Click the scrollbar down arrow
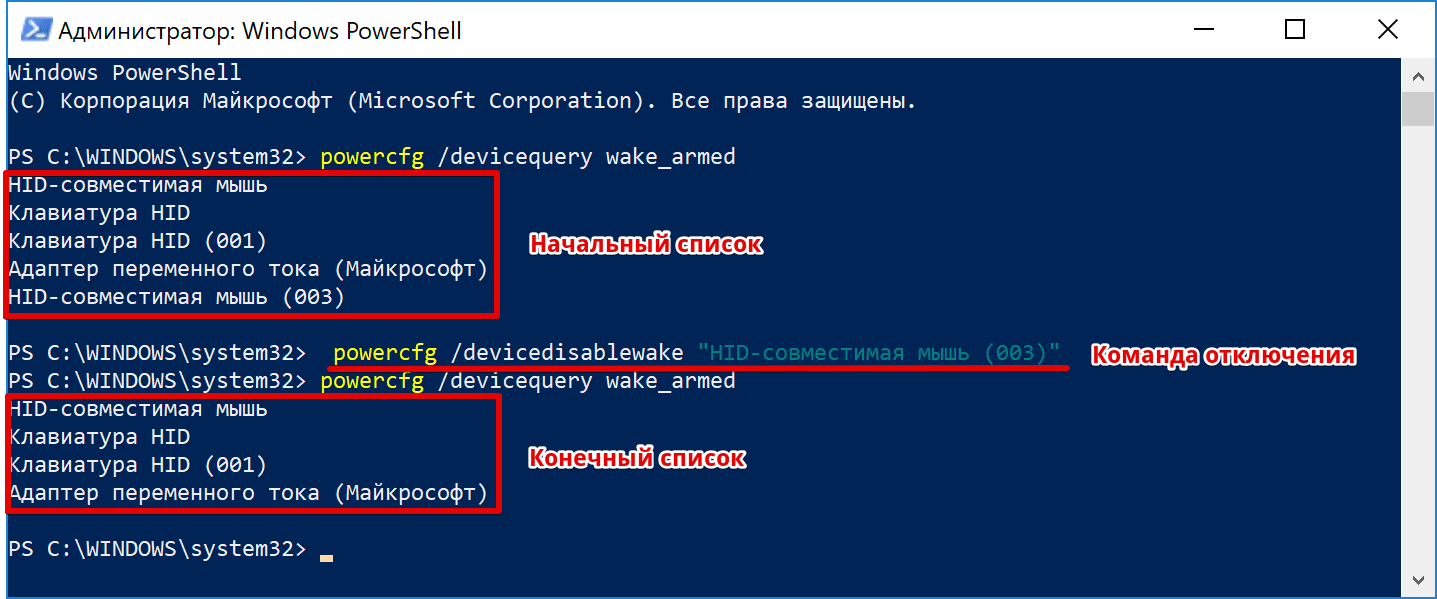Image resolution: width=1437 pixels, height=599 pixels. tap(1417, 579)
